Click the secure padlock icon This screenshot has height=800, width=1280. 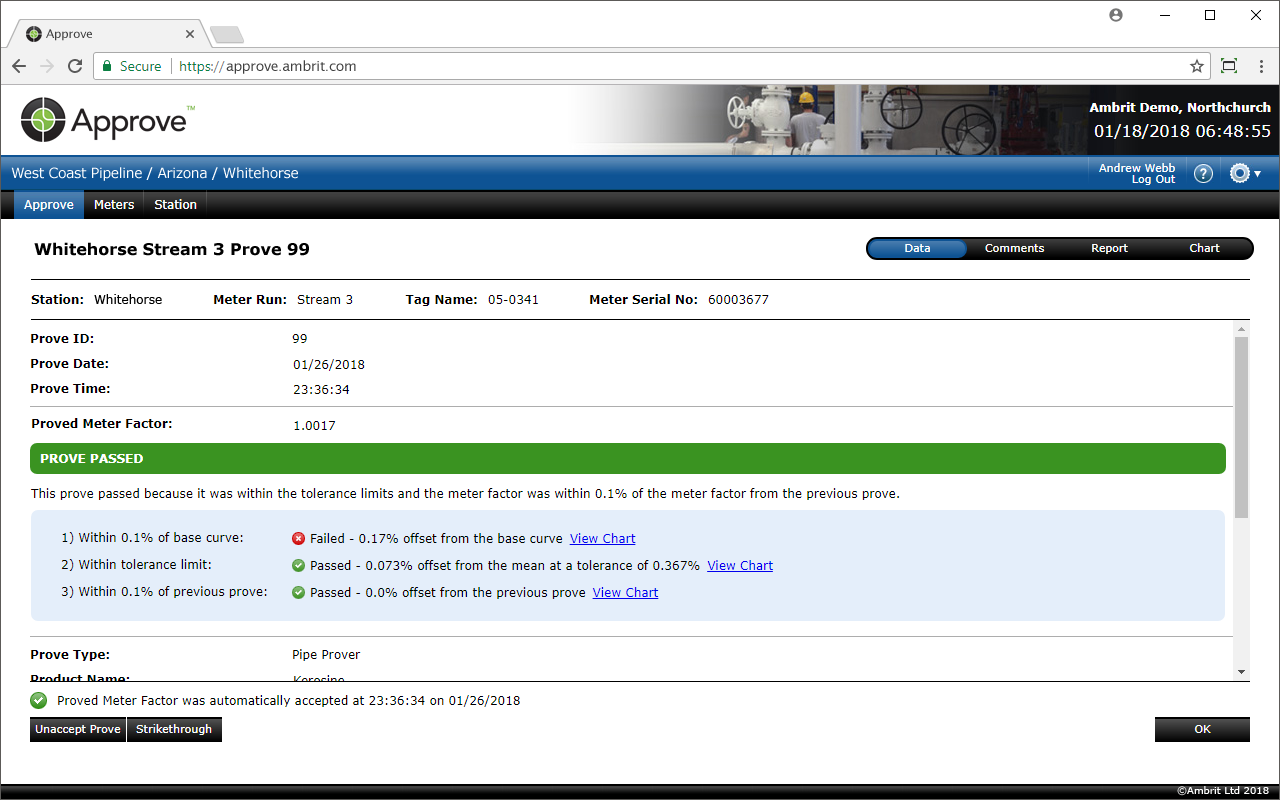coord(107,66)
